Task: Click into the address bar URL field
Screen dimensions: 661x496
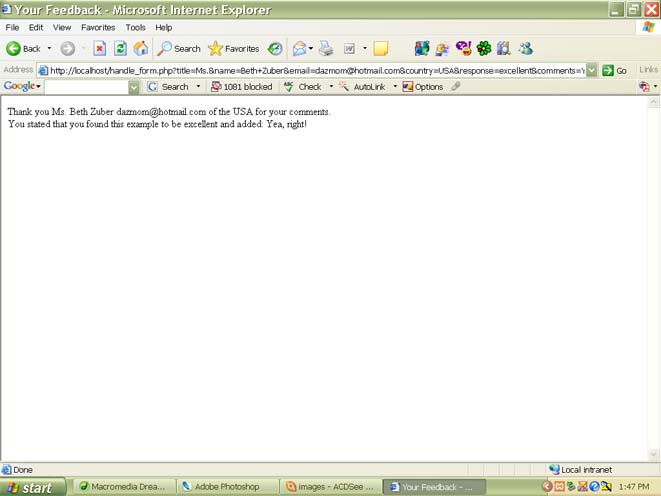Action: 312,70
